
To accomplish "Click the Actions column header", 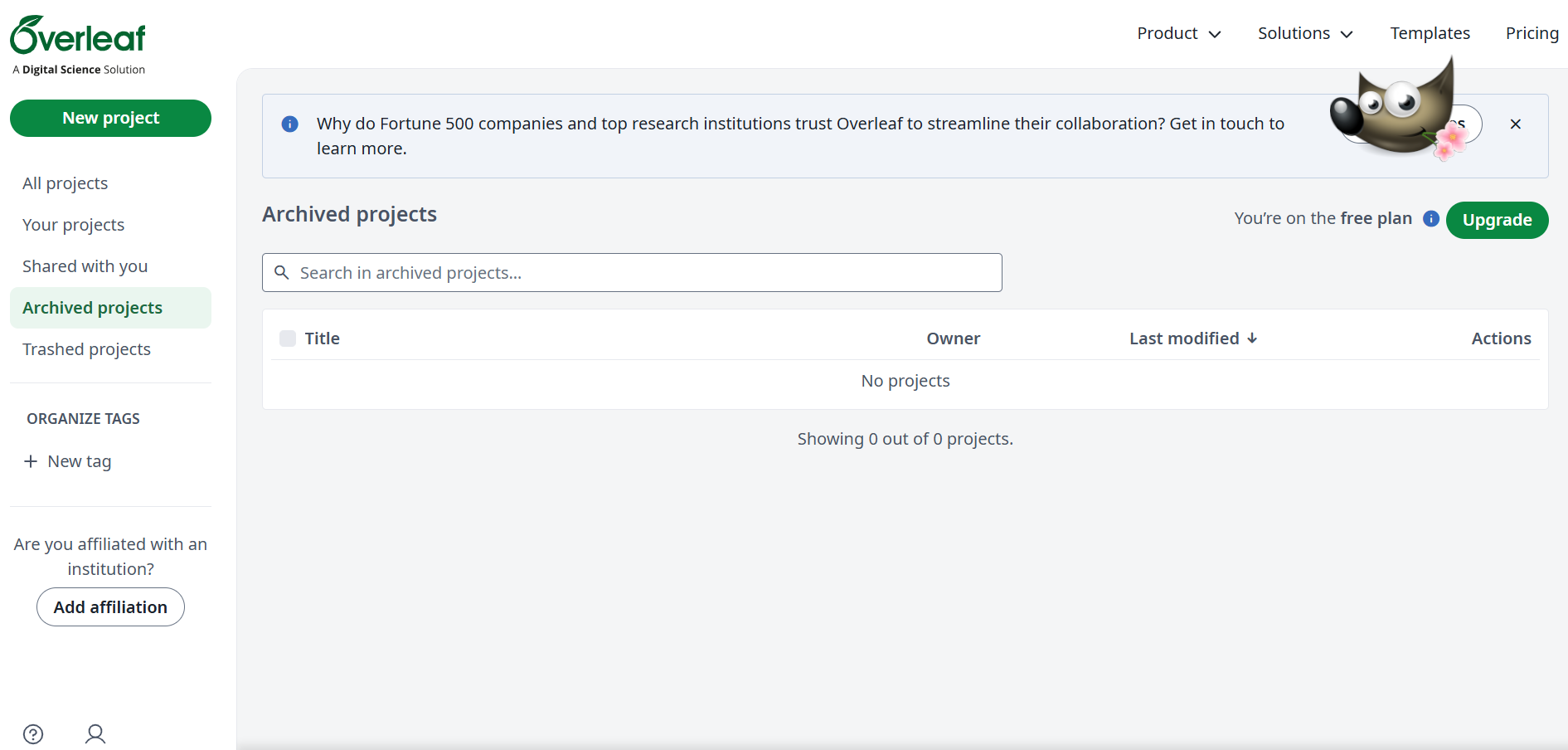I will point(1501,338).
